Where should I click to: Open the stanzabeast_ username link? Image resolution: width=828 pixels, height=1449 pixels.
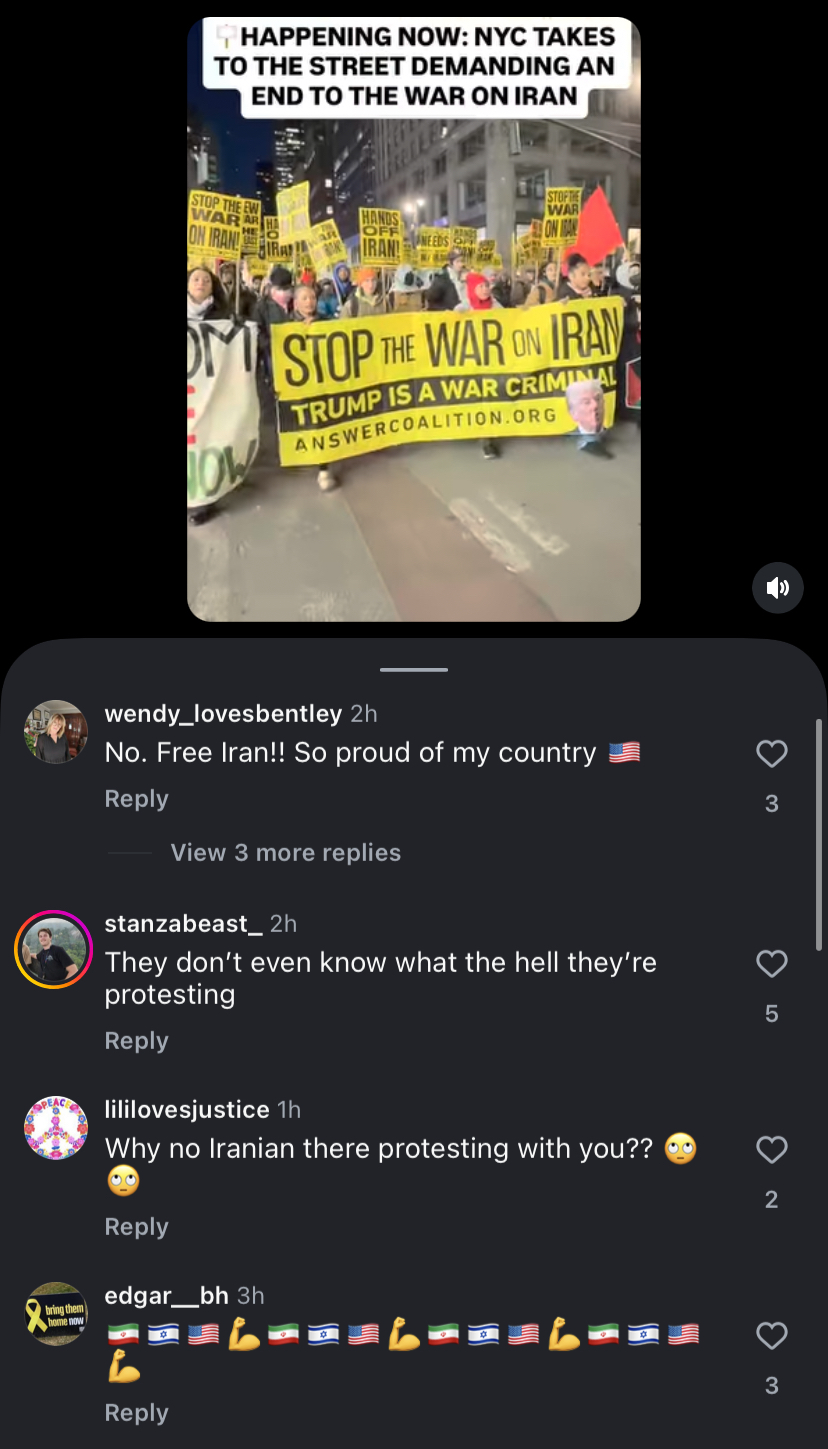pos(184,924)
